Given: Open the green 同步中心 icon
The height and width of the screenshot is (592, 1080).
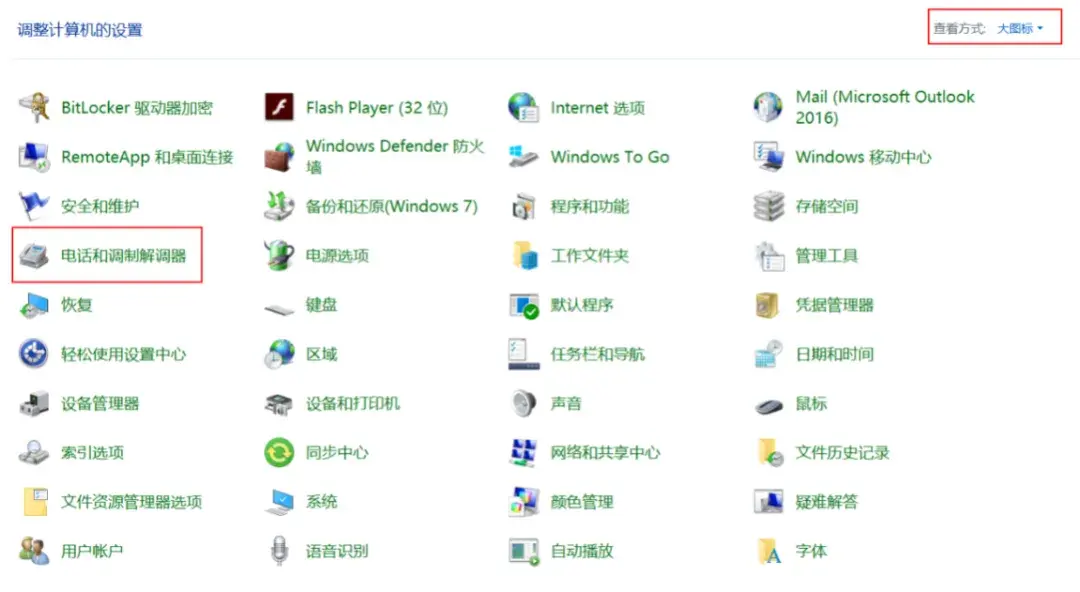Looking at the screenshot, I should pyautogui.click(x=279, y=453).
